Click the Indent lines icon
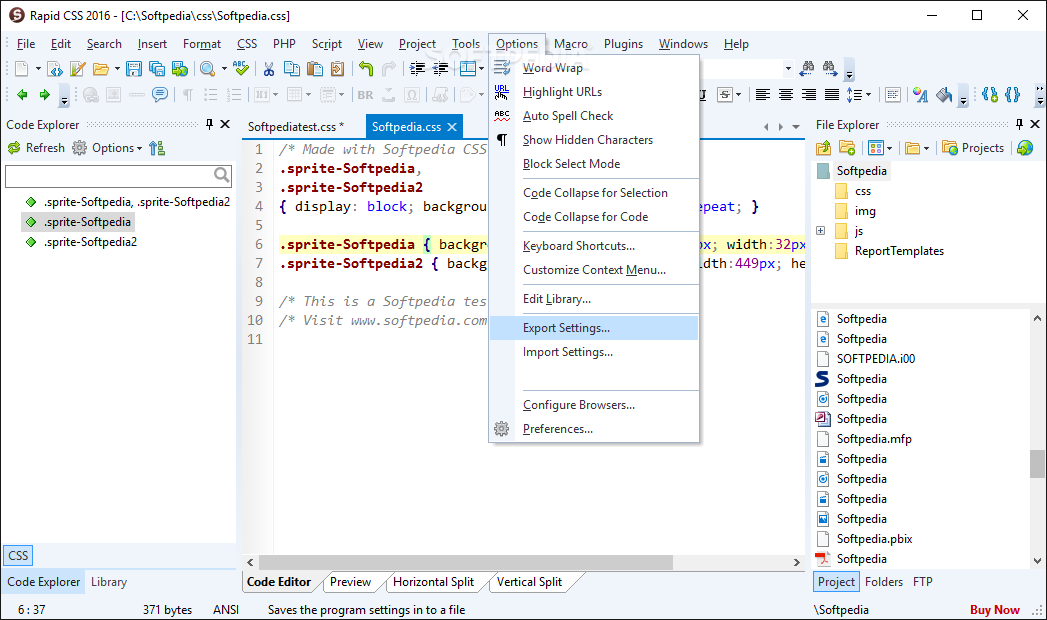 click(417, 69)
